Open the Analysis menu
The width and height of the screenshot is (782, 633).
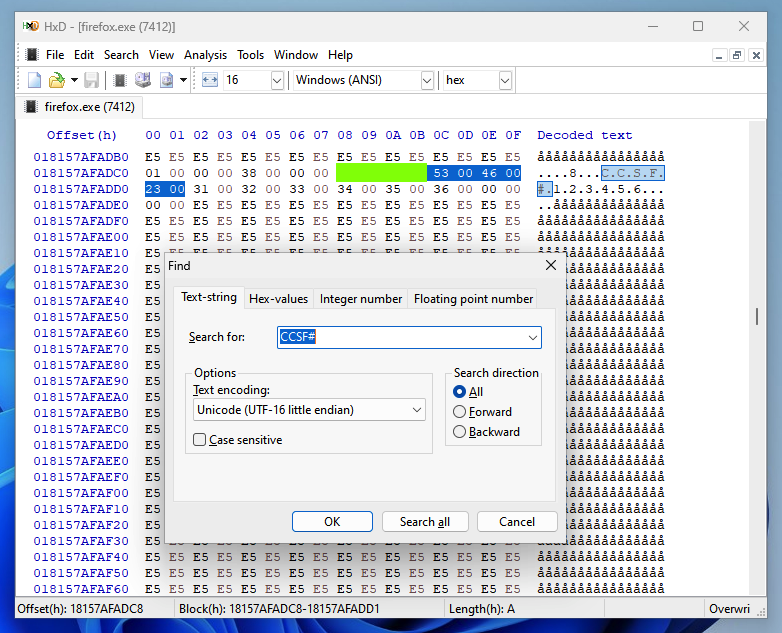click(205, 55)
